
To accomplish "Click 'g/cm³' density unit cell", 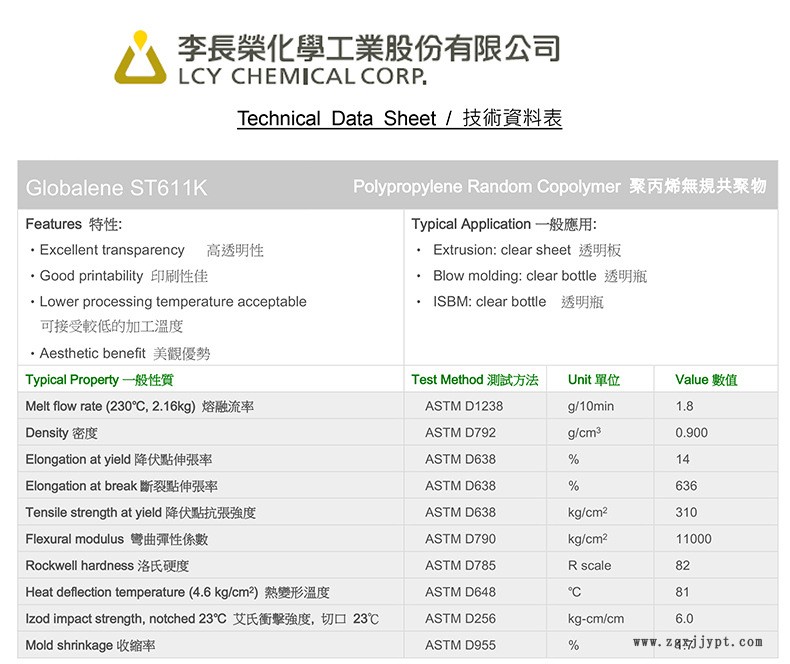I will click(x=584, y=433).
